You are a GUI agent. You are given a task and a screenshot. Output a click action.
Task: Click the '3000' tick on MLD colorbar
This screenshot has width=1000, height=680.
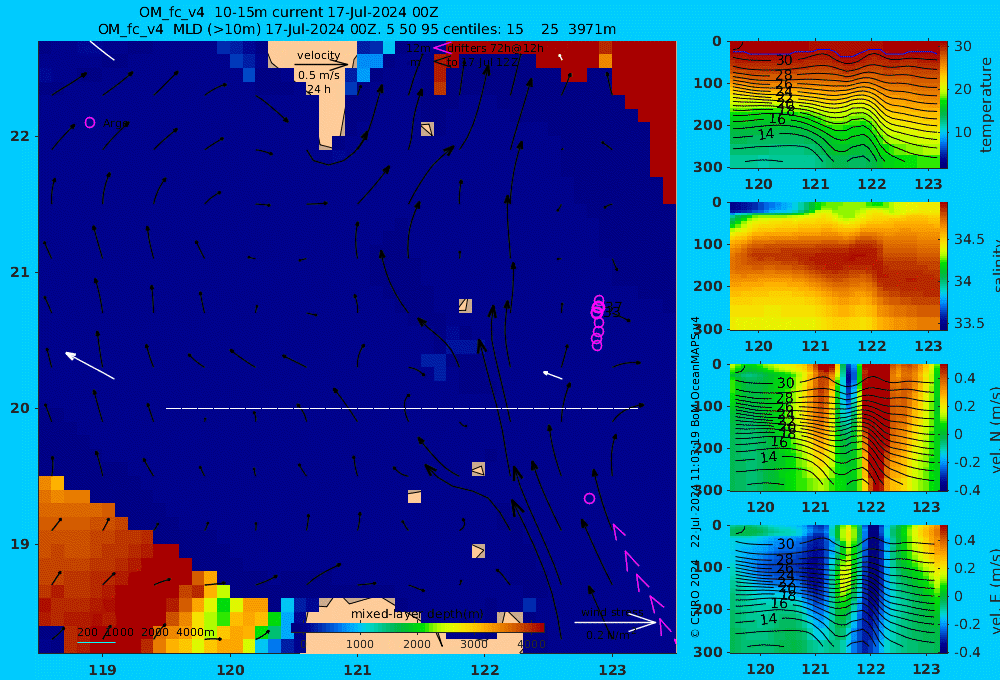(x=474, y=644)
